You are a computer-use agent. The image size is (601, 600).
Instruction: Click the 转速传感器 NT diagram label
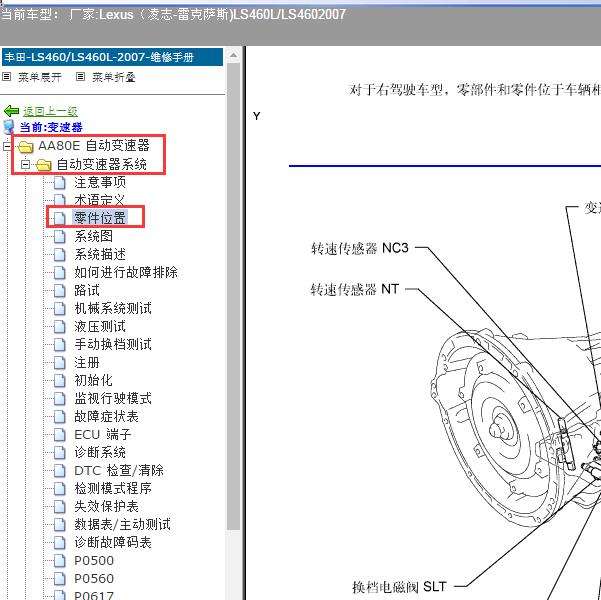click(355, 289)
